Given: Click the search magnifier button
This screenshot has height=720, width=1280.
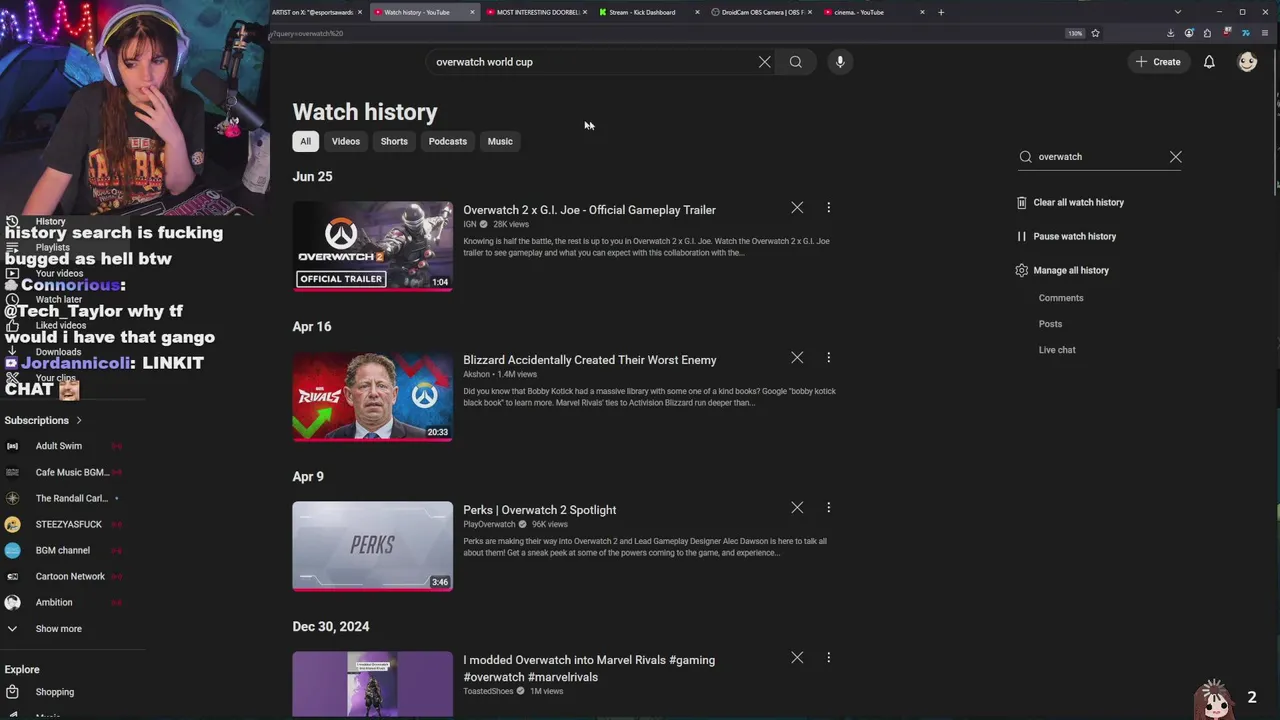Looking at the screenshot, I should [796, 62].
